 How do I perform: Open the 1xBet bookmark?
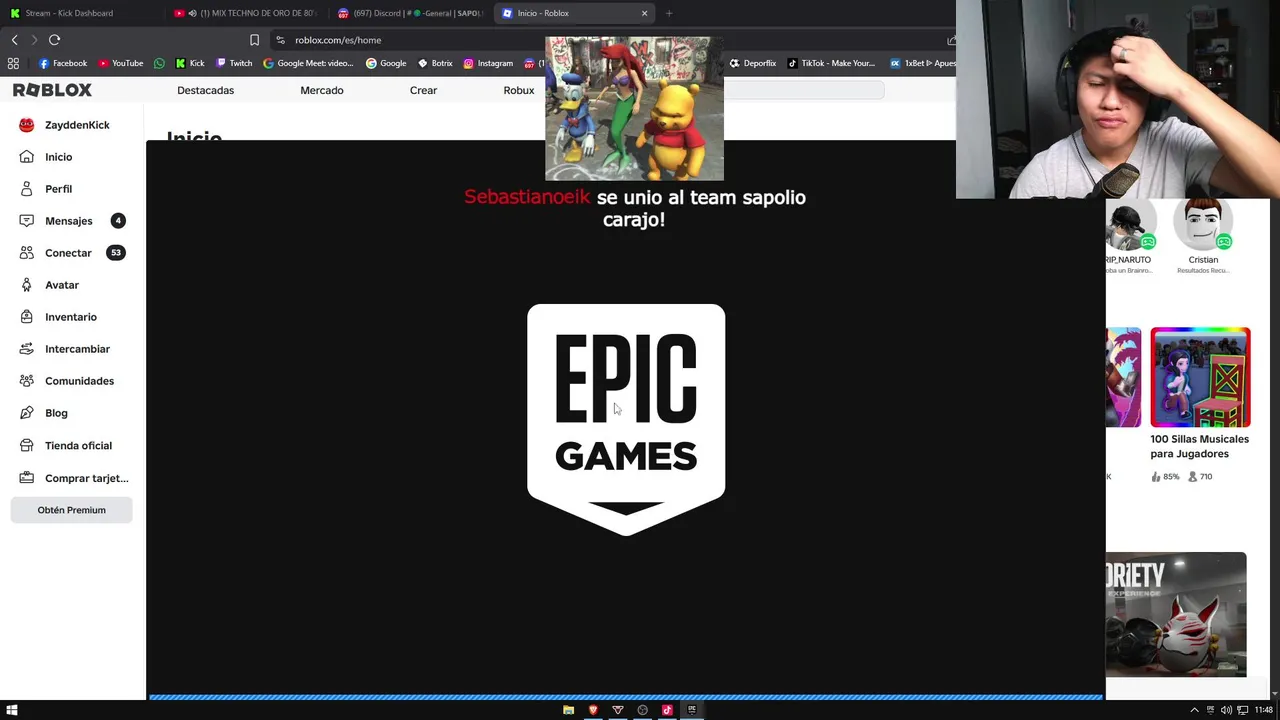pyautogui.click(x=922, y=63)
